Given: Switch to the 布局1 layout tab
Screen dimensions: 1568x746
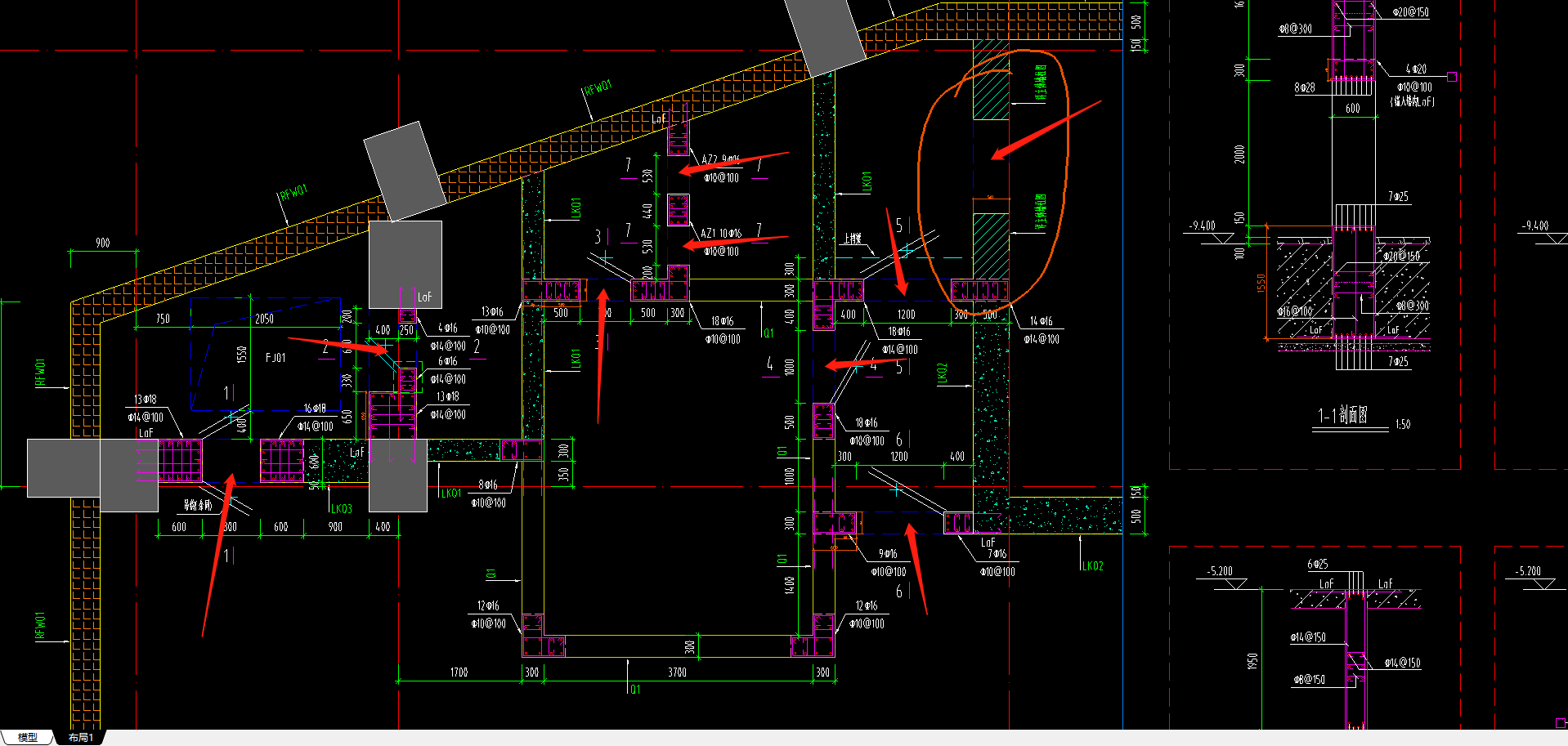Looking at the screenshot, I should pyautogui.click(x=81, y=737).
